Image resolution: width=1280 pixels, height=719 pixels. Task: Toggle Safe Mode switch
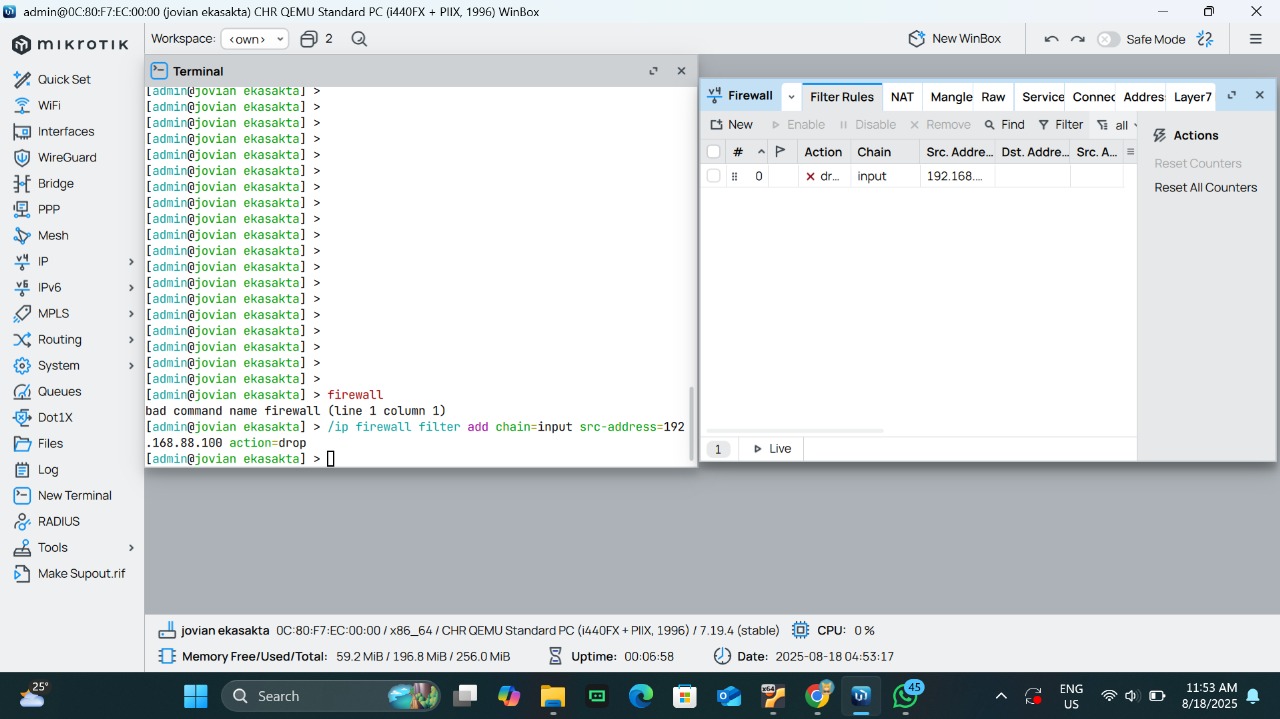(x=1108, y=39)
